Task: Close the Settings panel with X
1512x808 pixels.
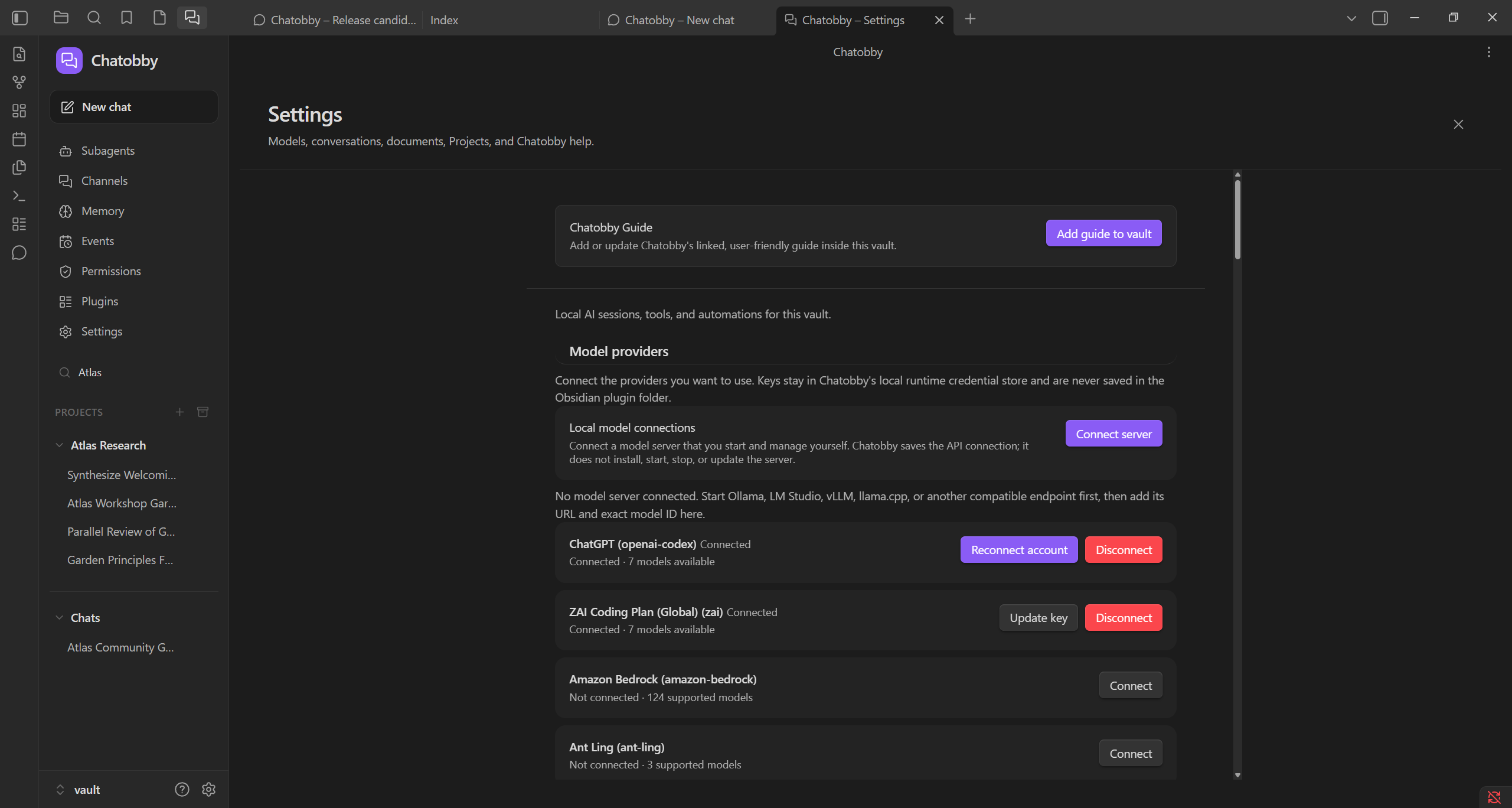Action: point(1458,124)
